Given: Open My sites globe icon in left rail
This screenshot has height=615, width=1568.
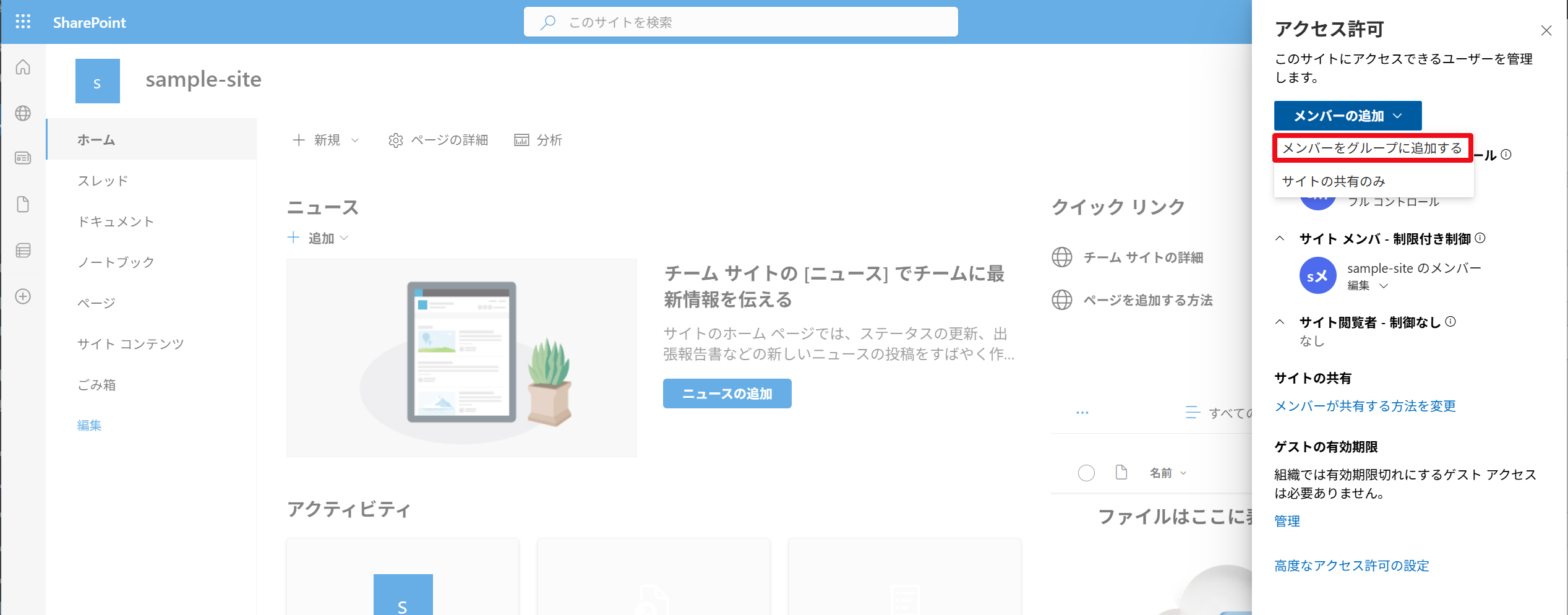Looking at the screenshot, I should [x=23, y=113].
